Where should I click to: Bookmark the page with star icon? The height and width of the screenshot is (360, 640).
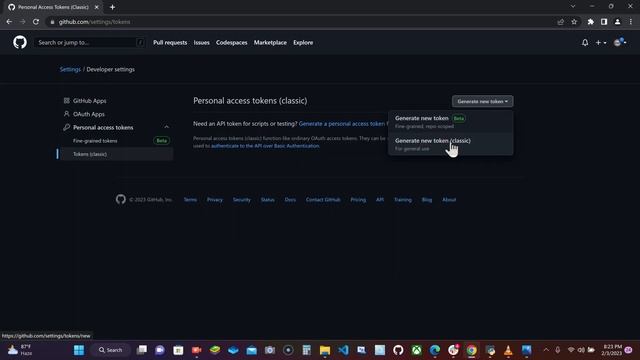(x=574, y=22)
